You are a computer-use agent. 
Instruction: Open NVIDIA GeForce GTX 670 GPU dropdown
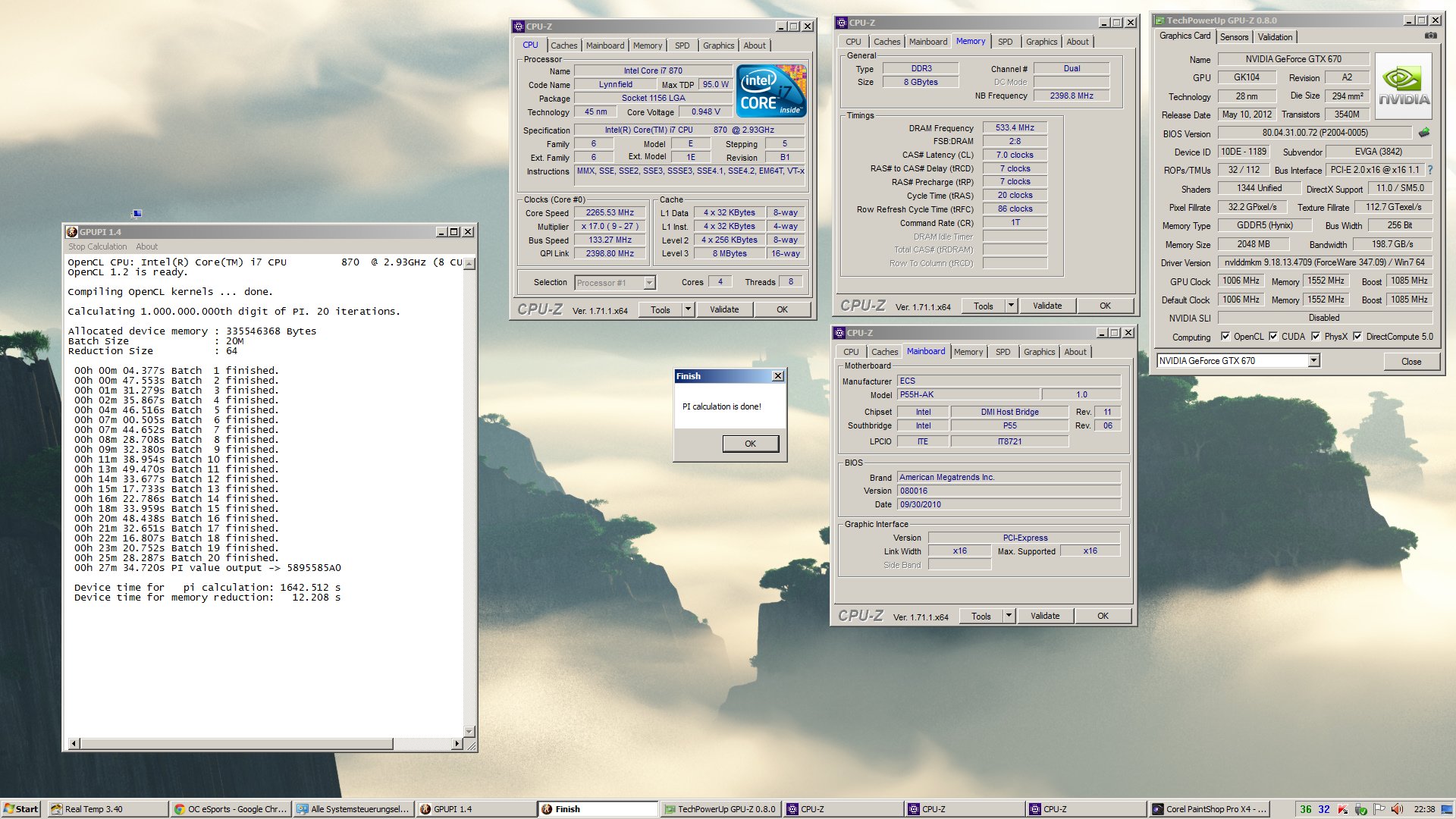pos(1313,361)
